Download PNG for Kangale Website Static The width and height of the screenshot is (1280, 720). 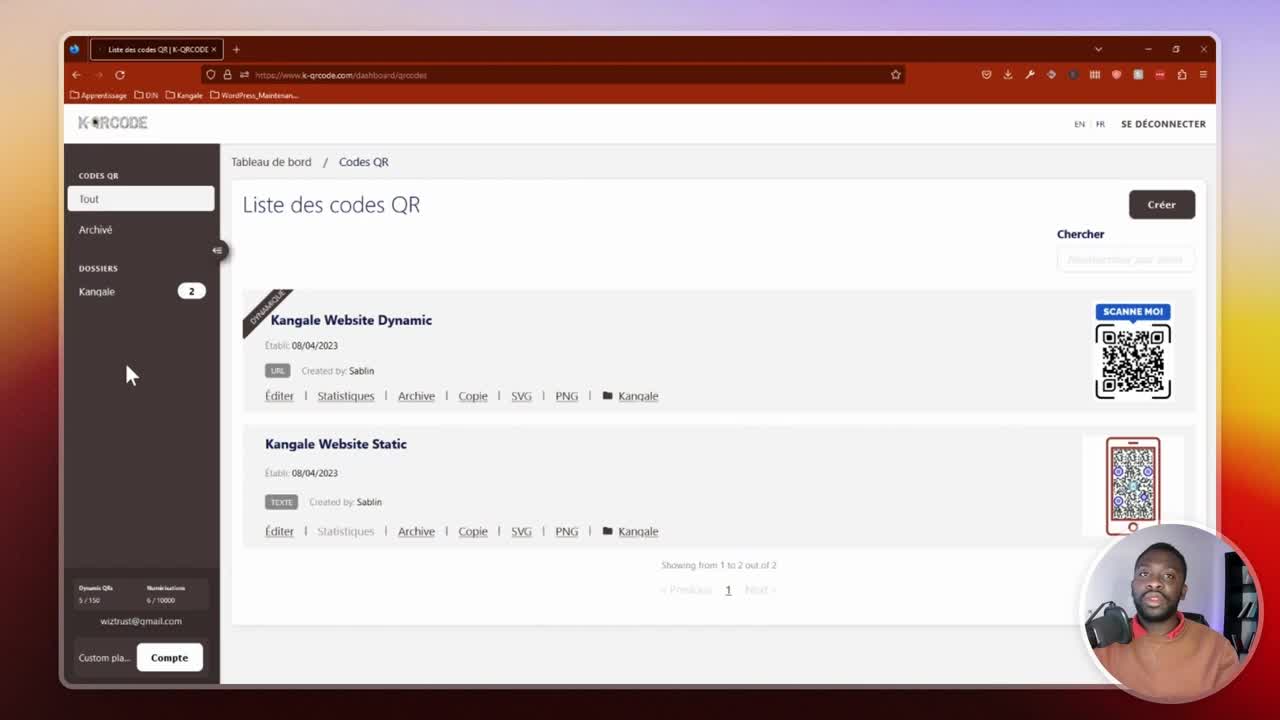point(567,531)
